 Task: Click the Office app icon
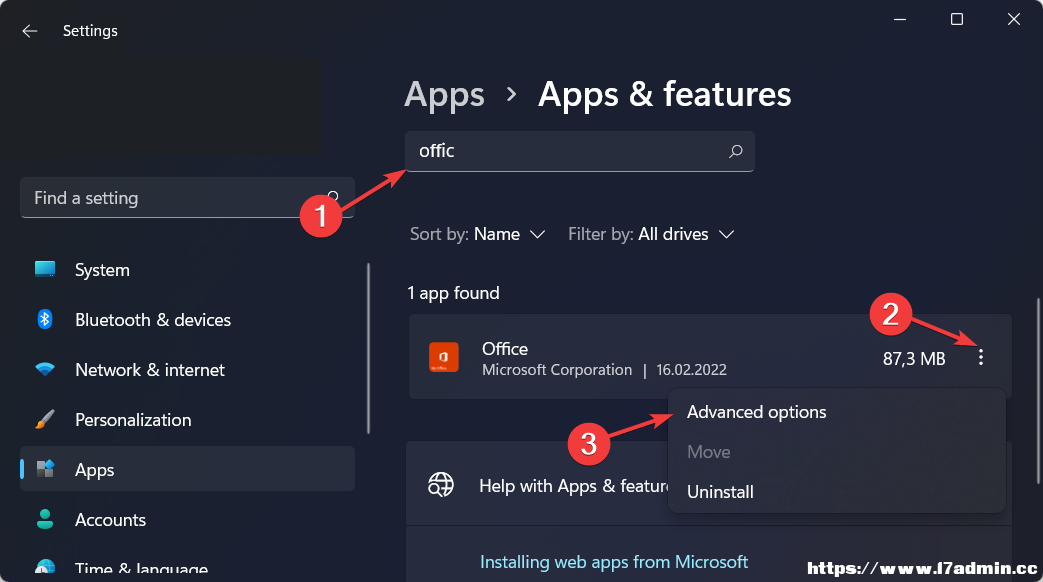(444, 357)
